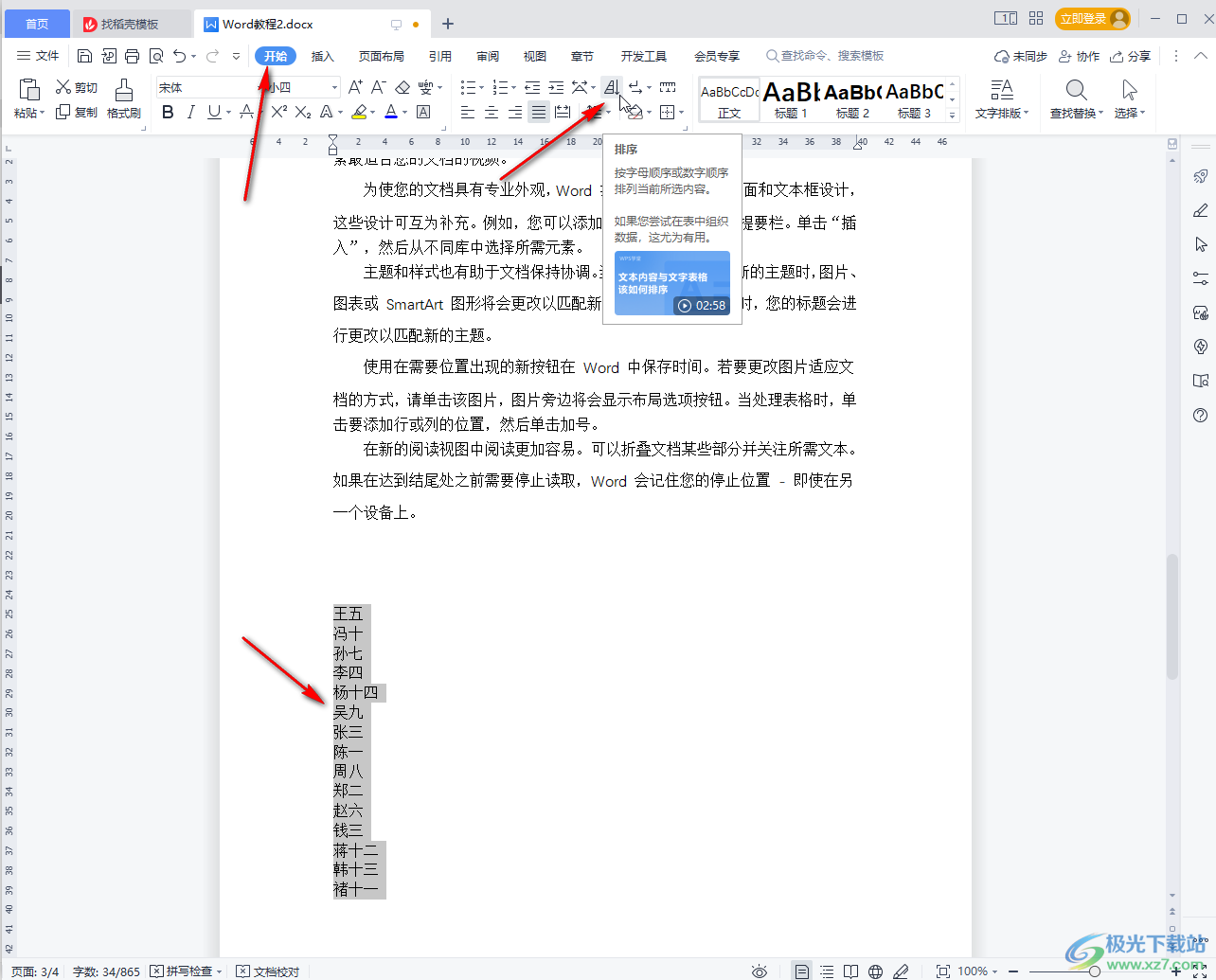The height and width of the screenshot is (980, 1216).
Task: Click the pencil icon in right sidebar
Action: pyautogui.click(x=1201, y=210)
